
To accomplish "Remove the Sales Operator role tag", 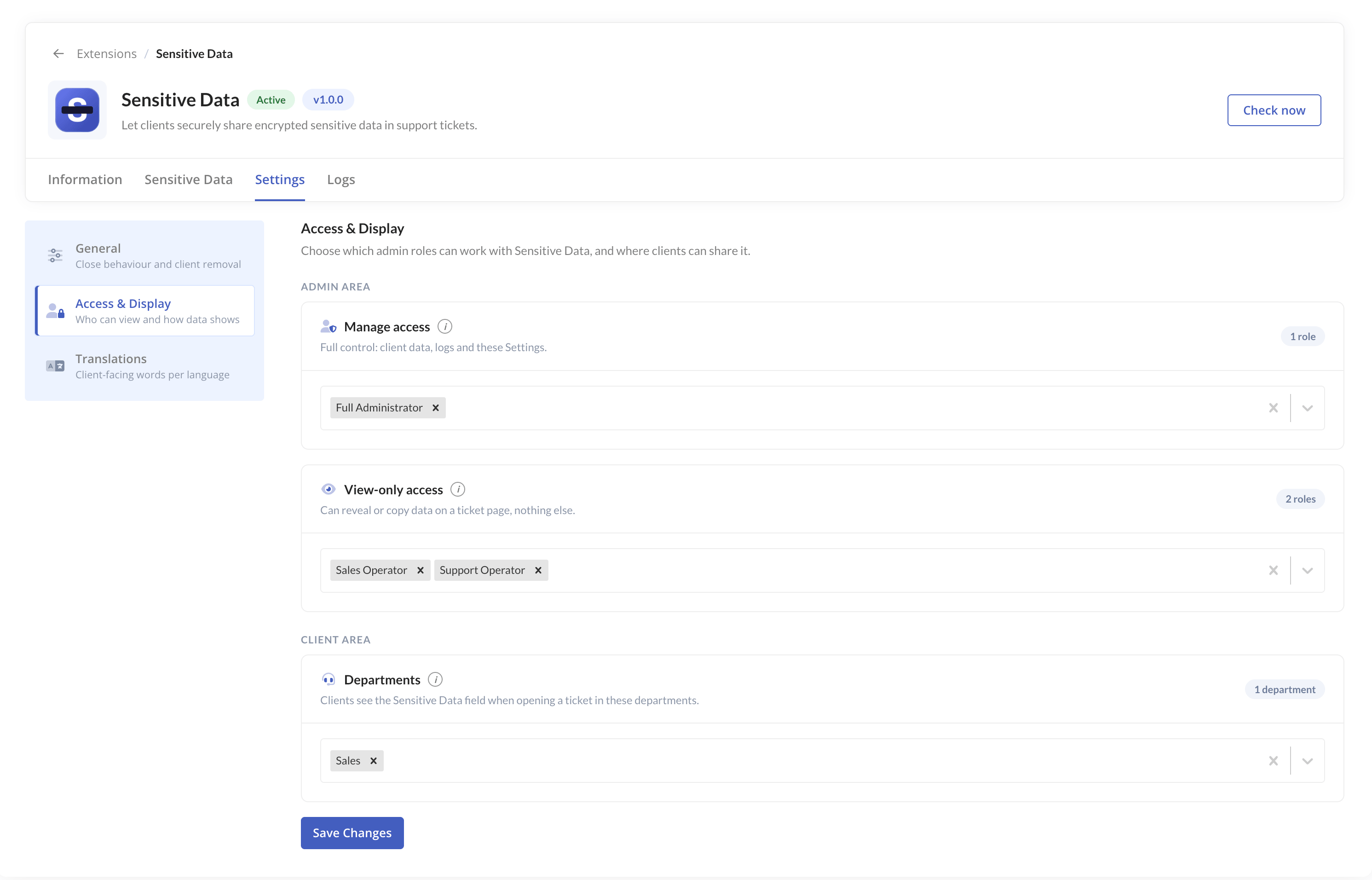I will pyautogui.click(x=421, y=570).
